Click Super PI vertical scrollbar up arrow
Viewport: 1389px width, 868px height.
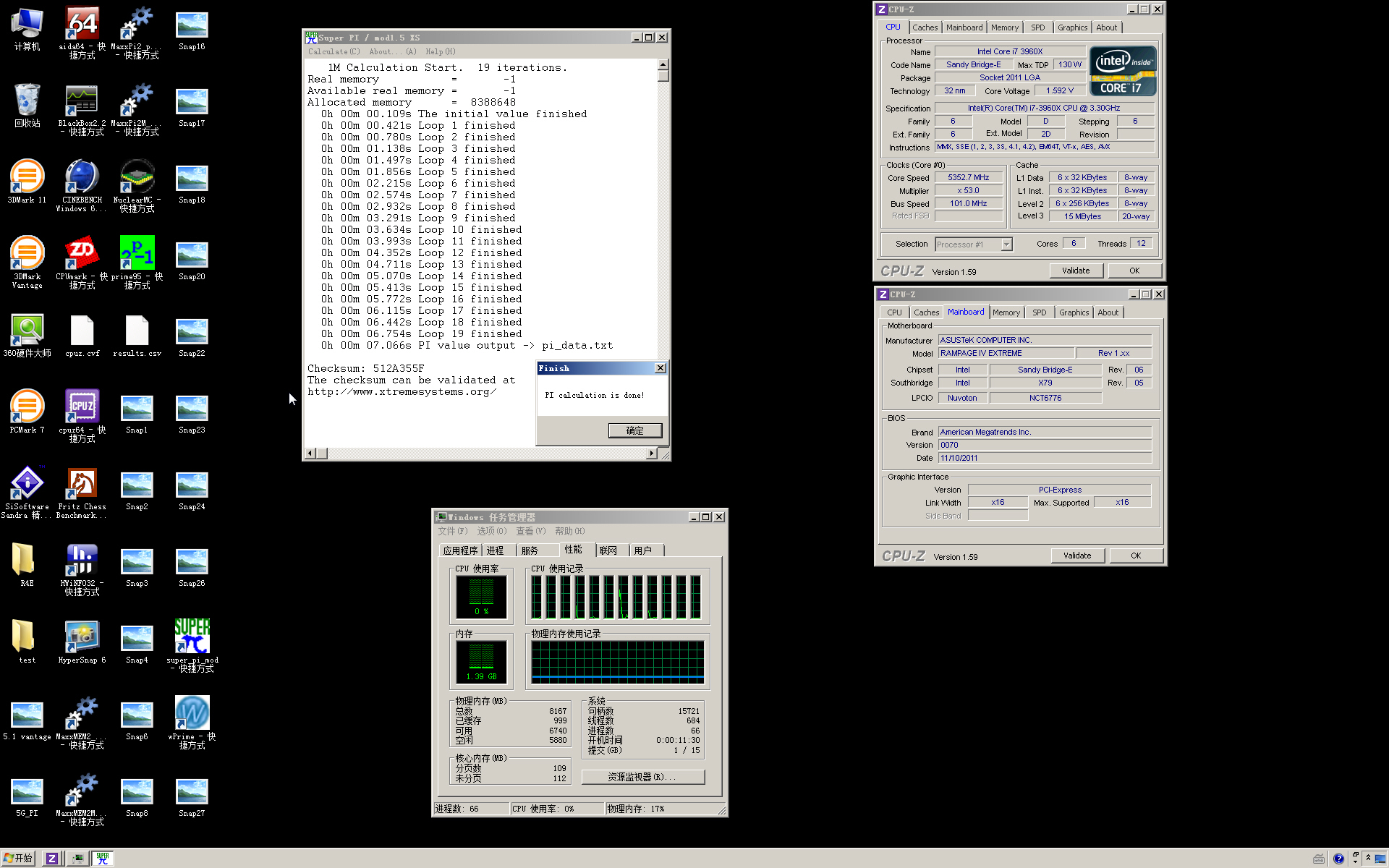click(663, 64)
